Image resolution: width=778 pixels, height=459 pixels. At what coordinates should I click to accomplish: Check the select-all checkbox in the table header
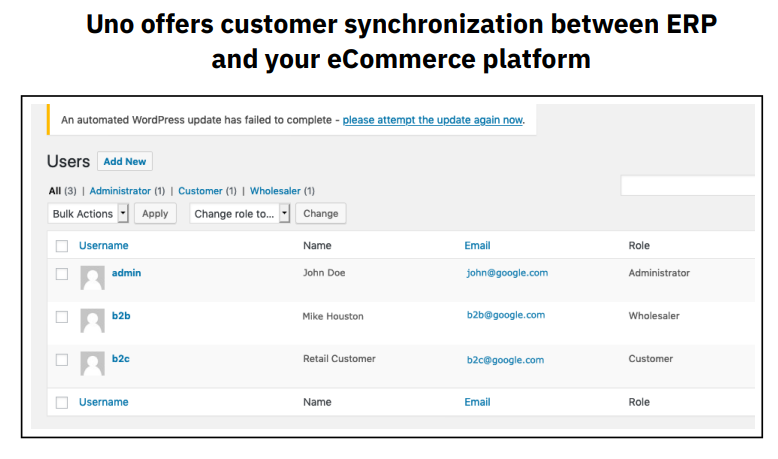[62, 245]
